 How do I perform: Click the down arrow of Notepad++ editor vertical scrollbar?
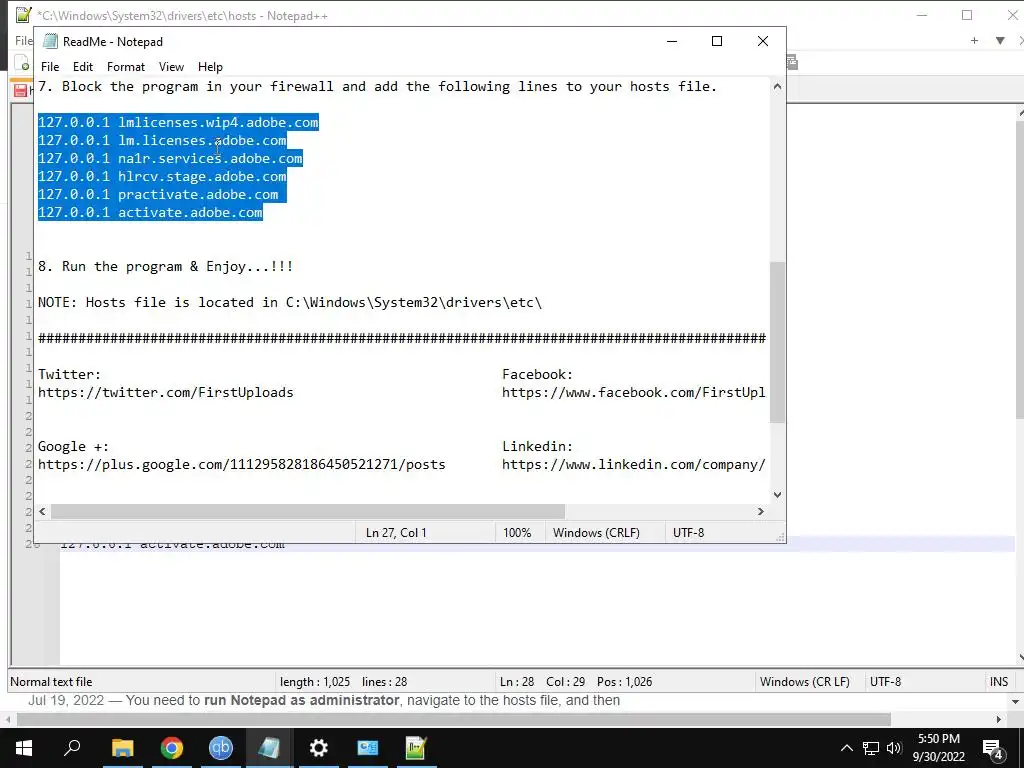(1020, 658)
